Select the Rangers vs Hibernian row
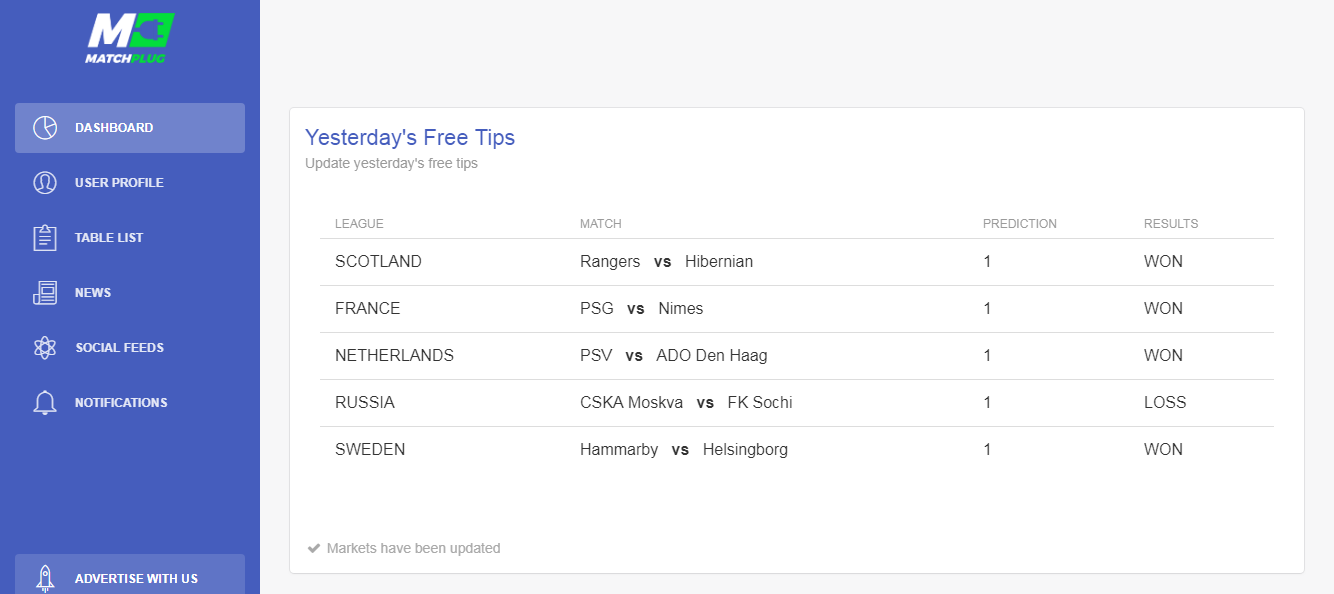 797,262
